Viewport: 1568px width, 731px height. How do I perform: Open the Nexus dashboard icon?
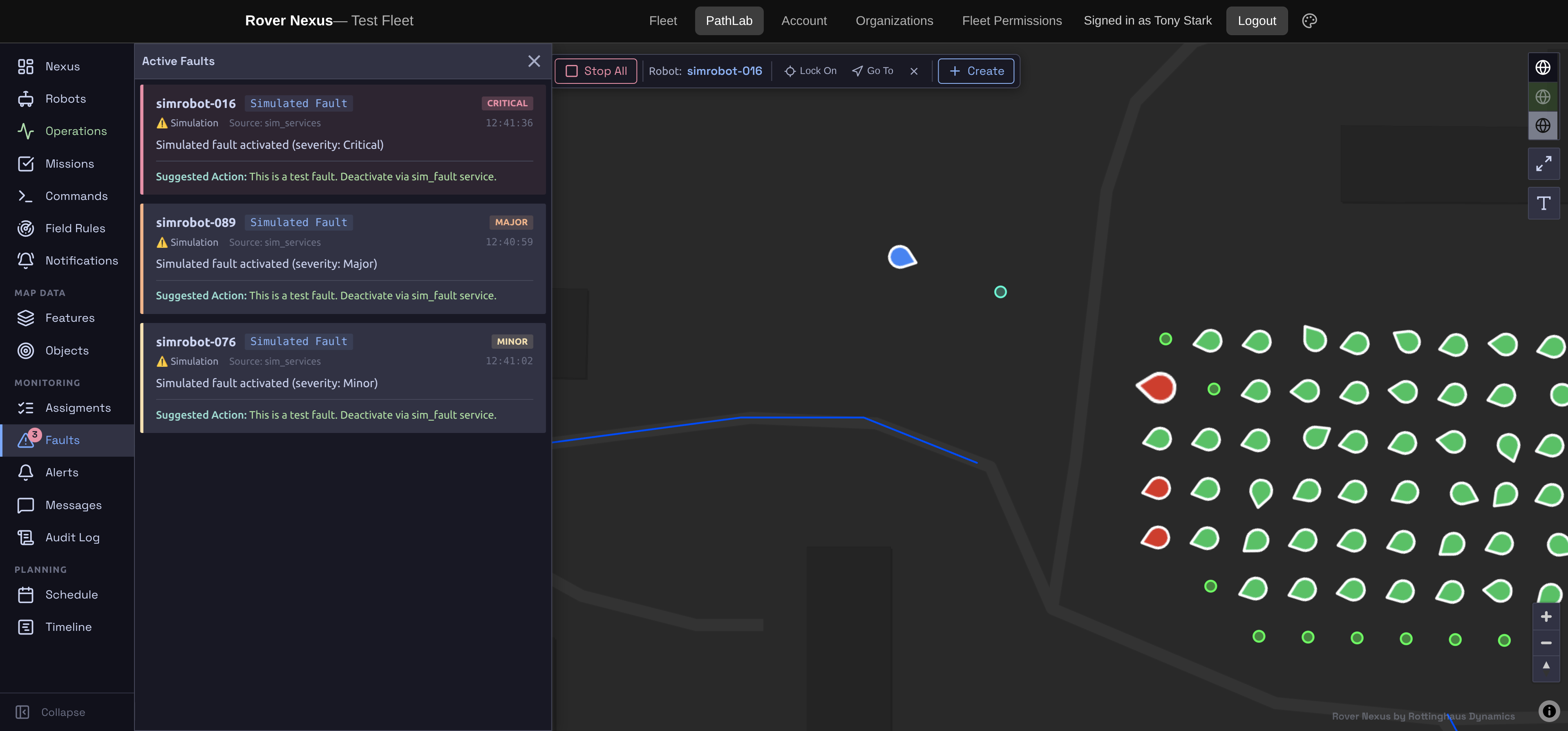26,66
